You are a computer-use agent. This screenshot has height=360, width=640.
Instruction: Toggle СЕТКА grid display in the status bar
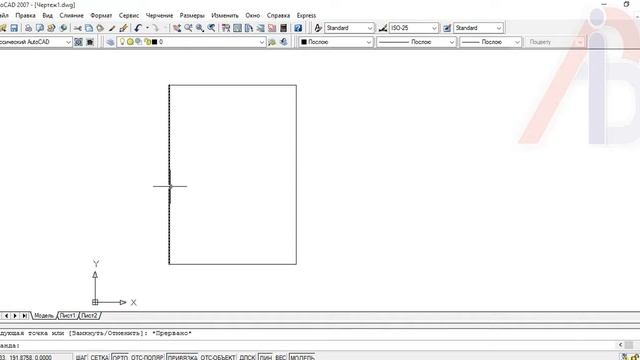pos(99,357)
